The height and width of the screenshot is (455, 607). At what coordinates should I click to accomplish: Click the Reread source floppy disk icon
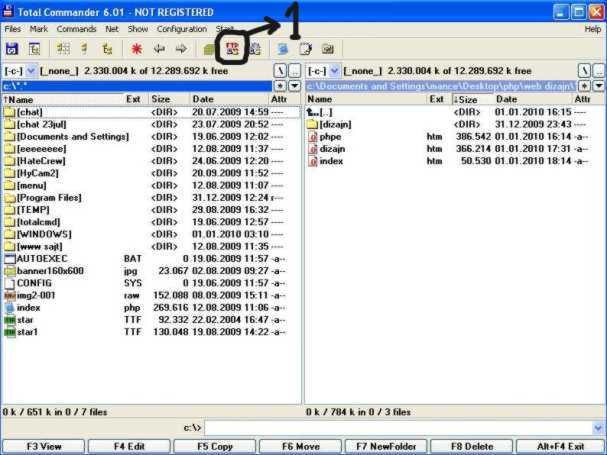pos(12,49)
